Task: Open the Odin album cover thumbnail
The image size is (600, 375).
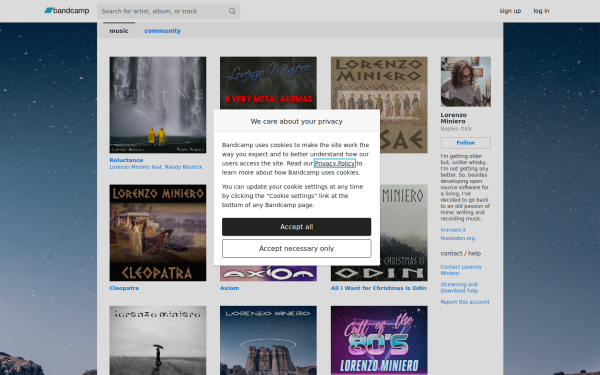Action: 404,233
